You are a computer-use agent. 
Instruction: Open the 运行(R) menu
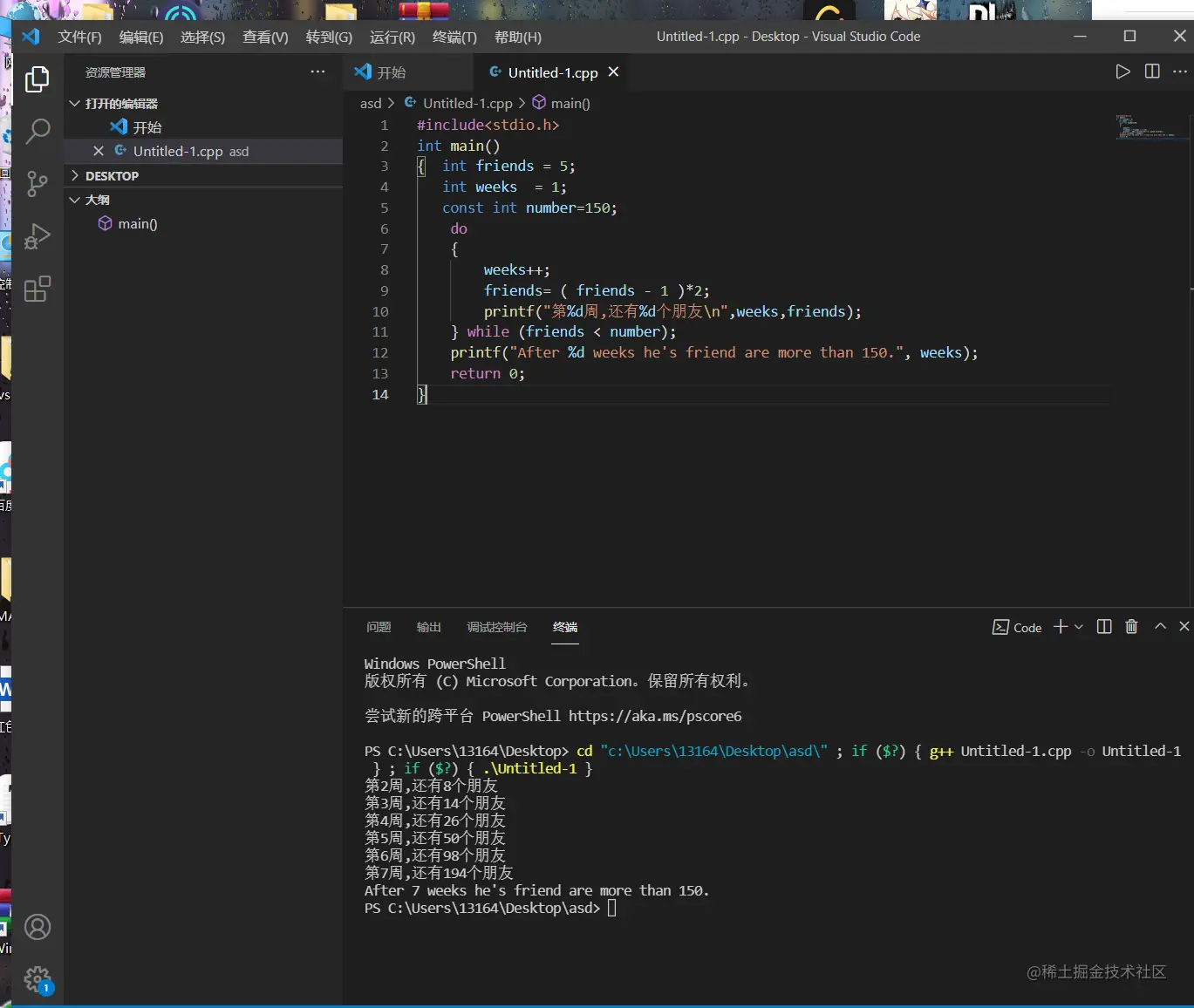(x=392, y=37)
